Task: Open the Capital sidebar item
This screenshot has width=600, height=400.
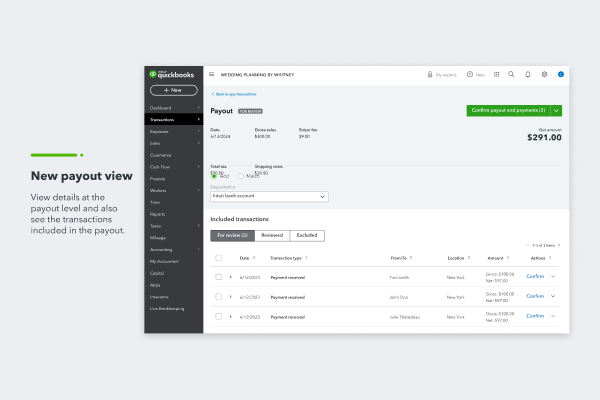Action: point(174,273)
